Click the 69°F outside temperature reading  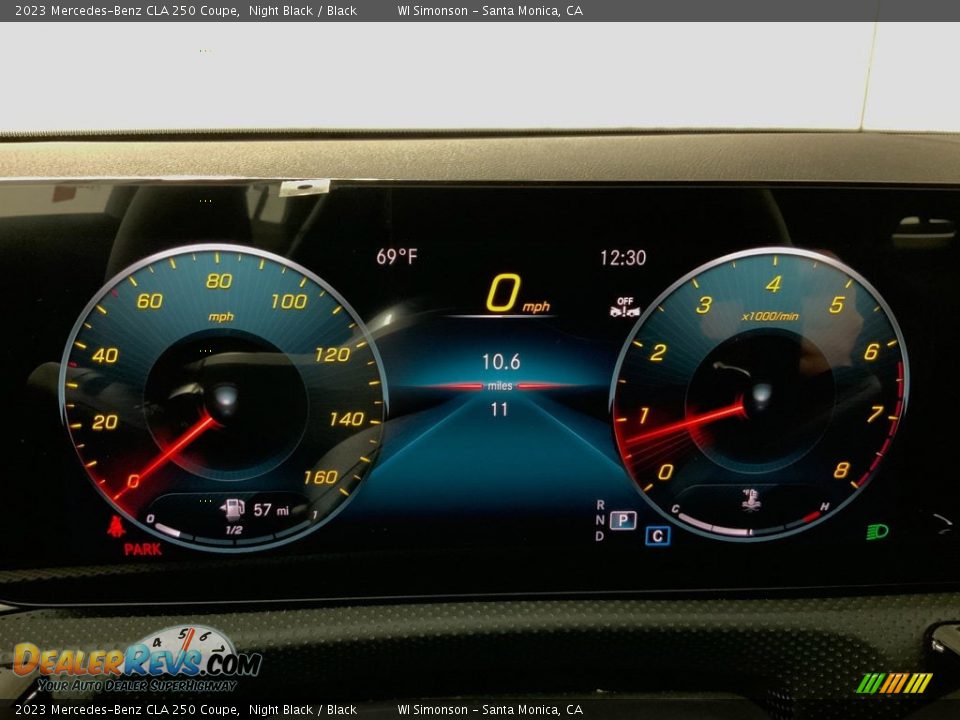pos(397,257)
